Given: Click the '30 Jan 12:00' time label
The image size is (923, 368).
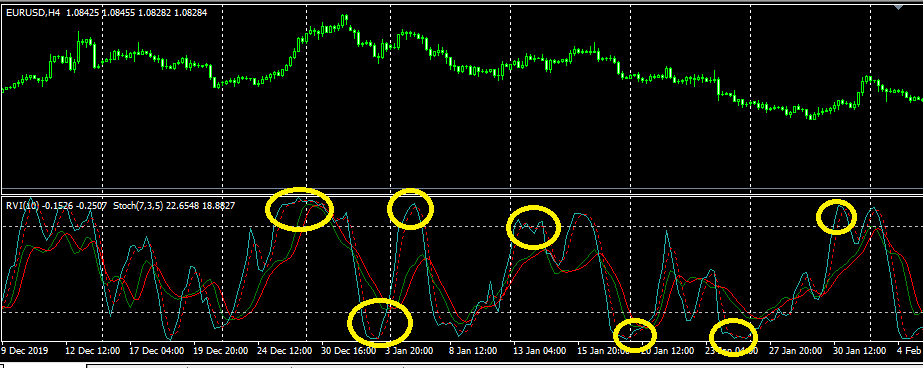Looking at the screenshot, I should tap(858, 350).
